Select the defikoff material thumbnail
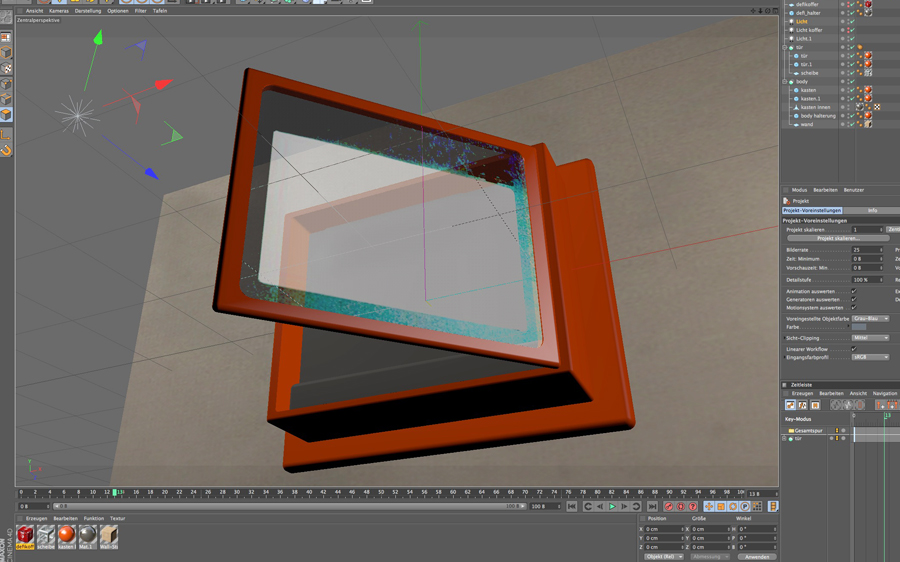Screen dimensions: 900x562 [x=25, y=535]
